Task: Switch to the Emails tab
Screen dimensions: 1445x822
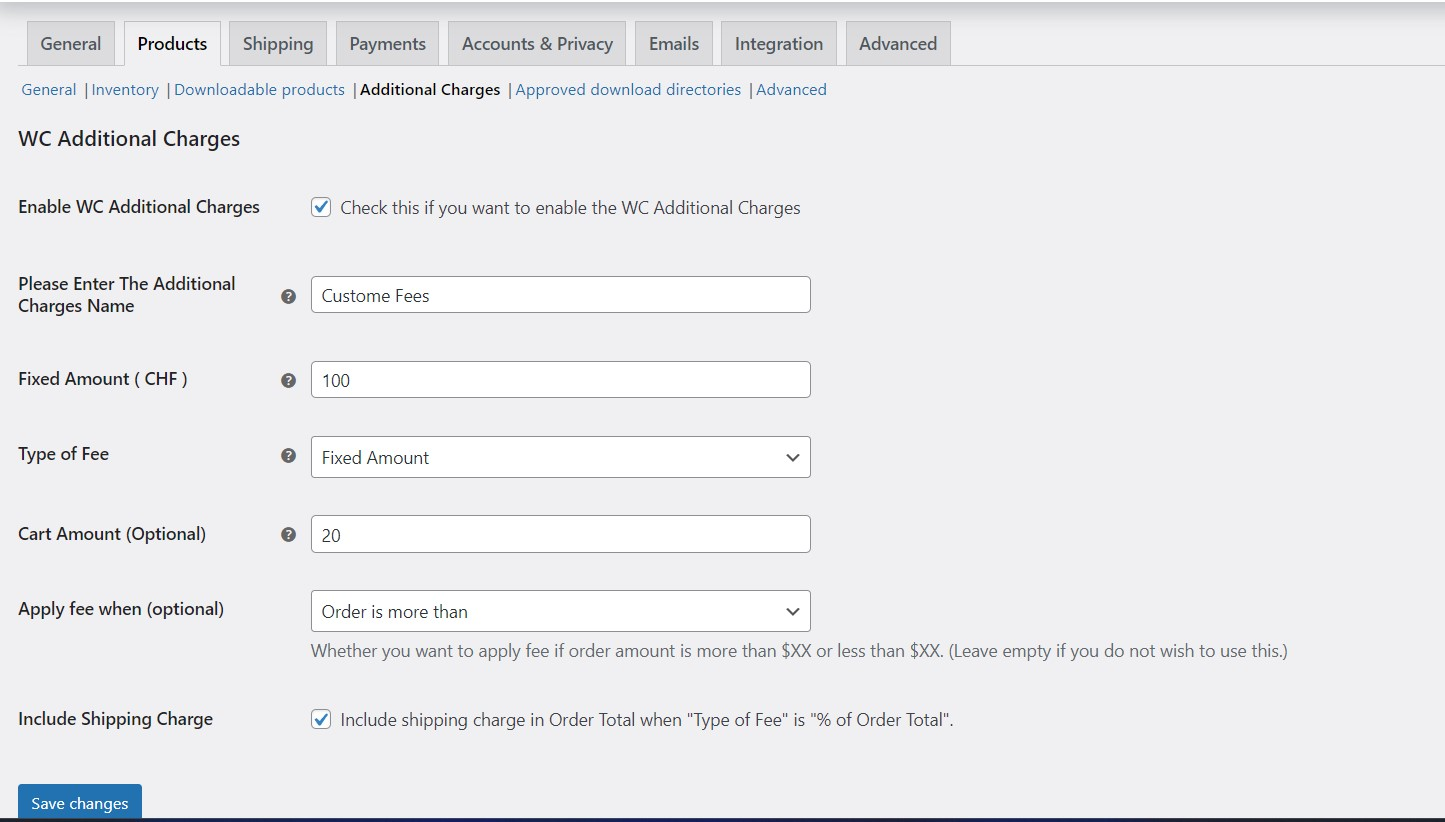Action: (674, 43)
